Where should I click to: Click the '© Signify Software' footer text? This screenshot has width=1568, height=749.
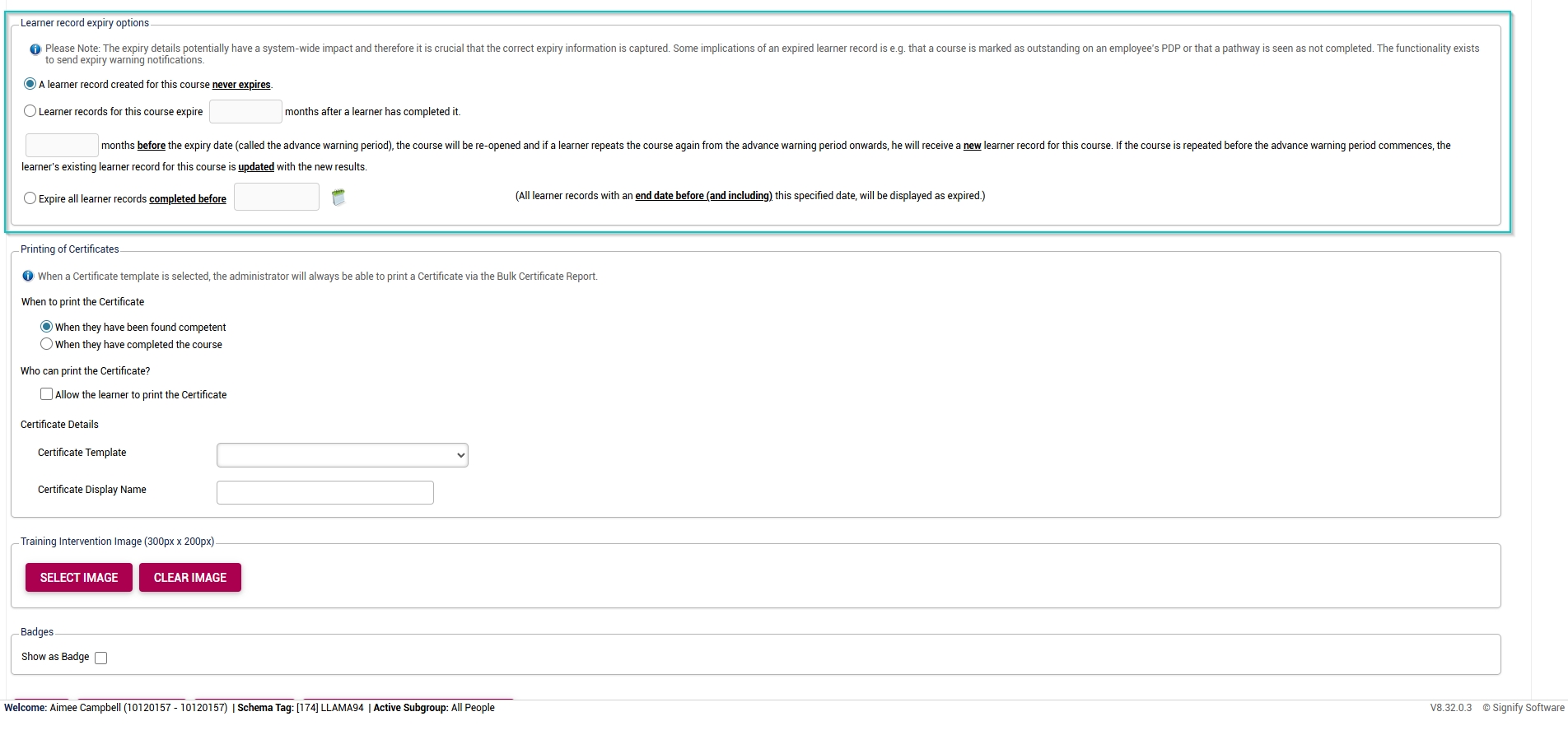point(1524,708)
